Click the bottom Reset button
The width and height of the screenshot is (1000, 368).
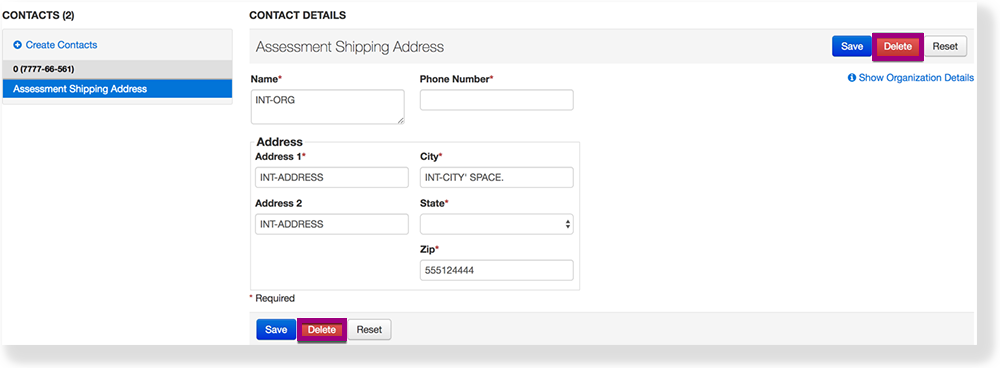pos(369,330)
